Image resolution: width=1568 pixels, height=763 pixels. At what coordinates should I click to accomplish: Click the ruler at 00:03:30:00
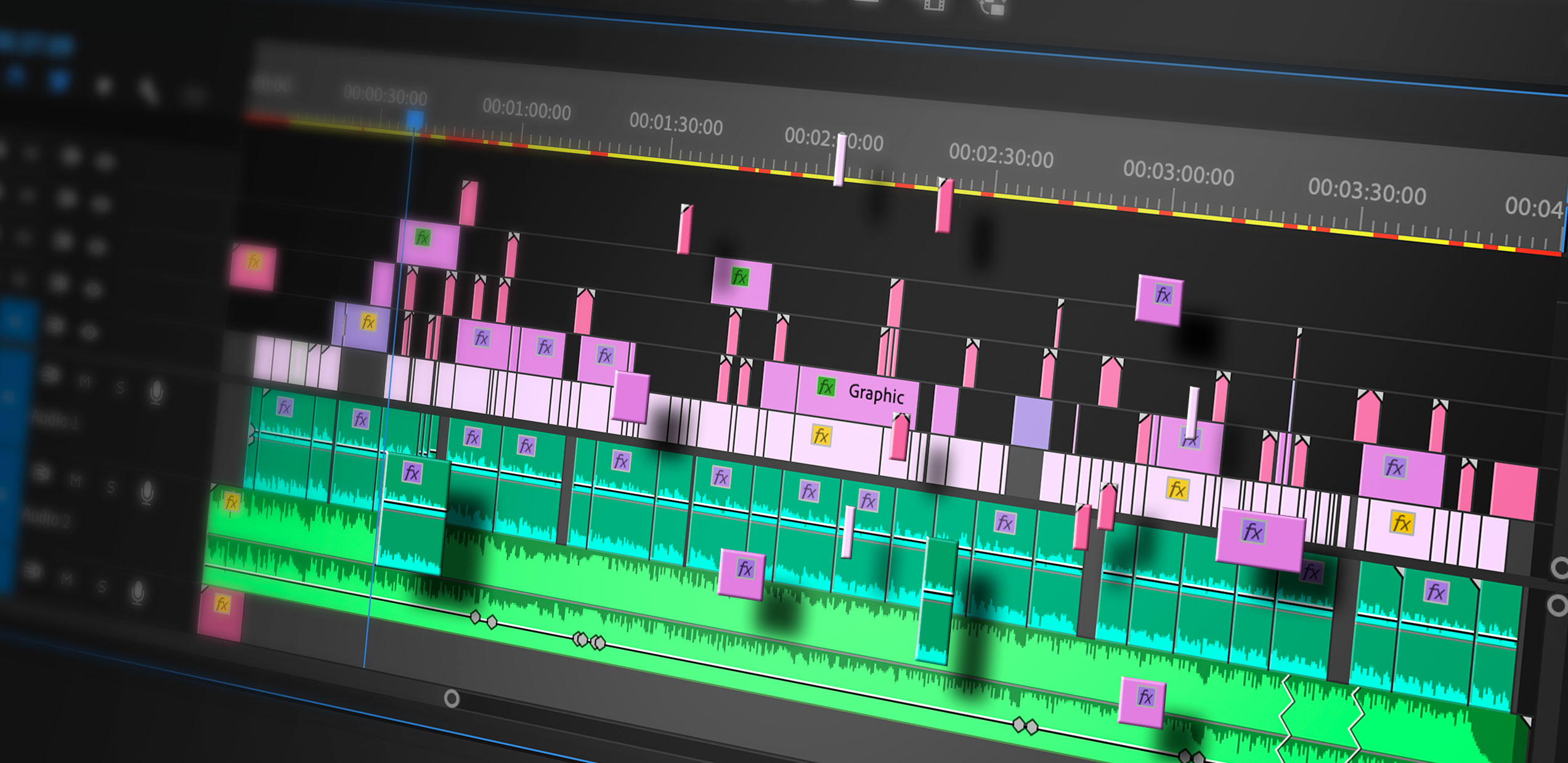tap(1367, 192)
